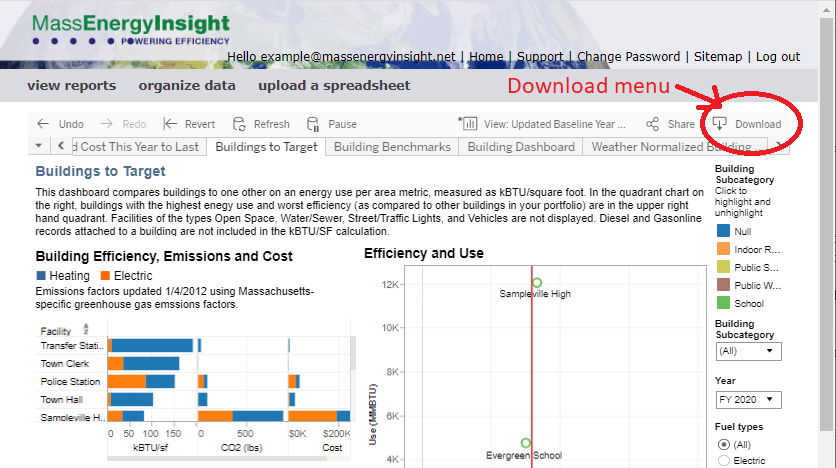Click the Log out link
Viewport: 836px width, 468px height.
point(778,57)
